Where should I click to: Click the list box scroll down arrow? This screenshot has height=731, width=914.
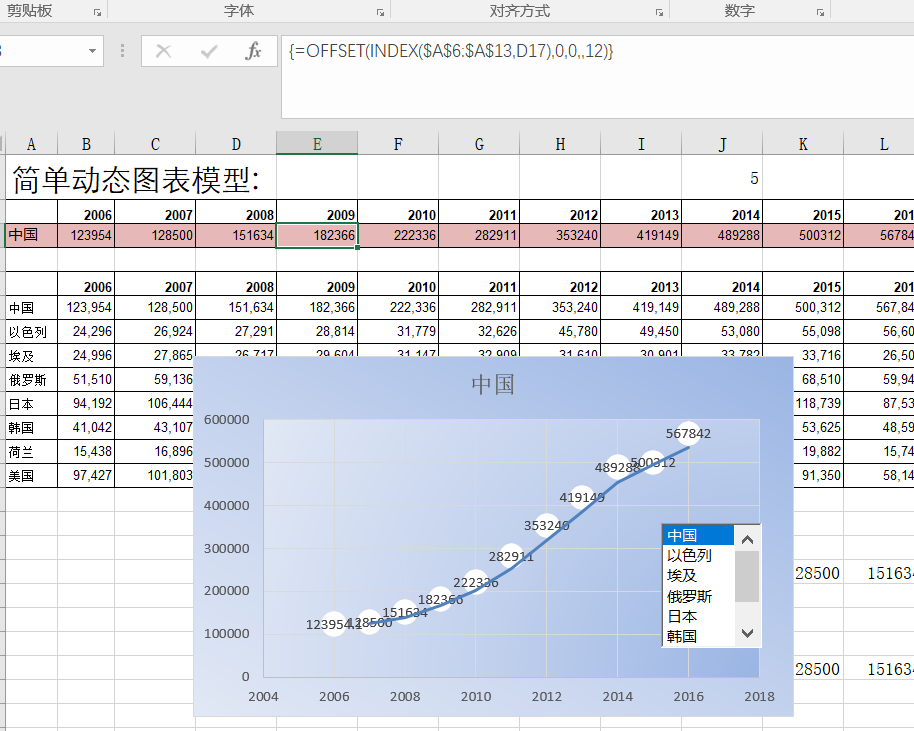click(747, 633)
